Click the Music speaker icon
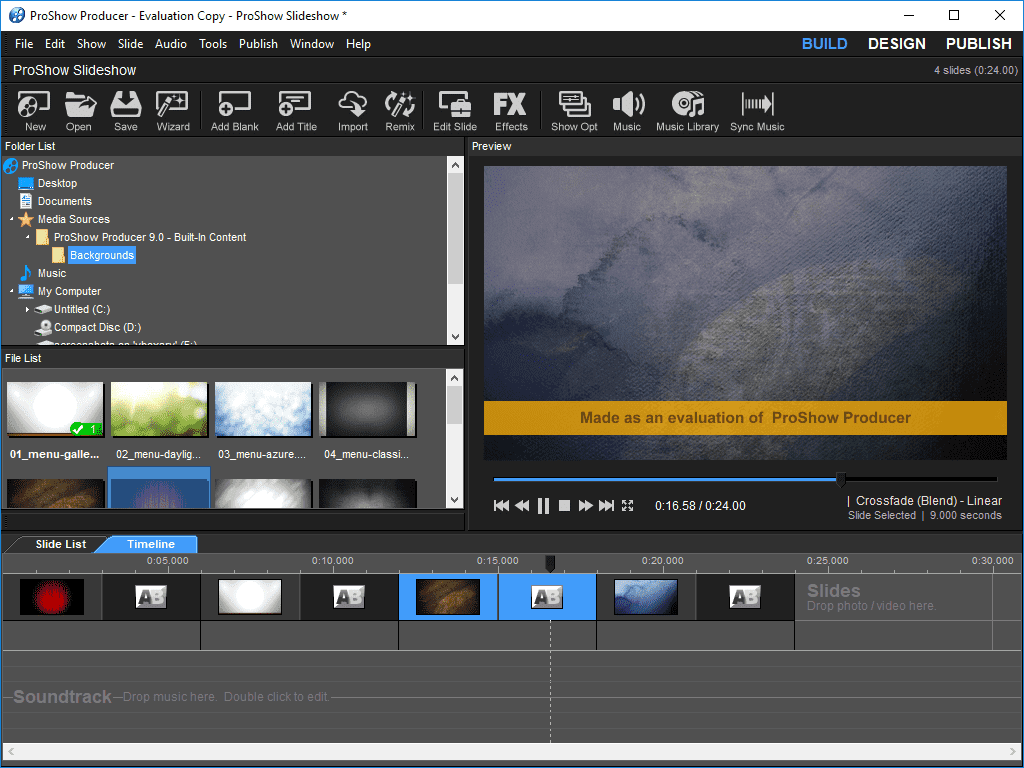This screenshot has height=768, width=1024. (627, 110)
